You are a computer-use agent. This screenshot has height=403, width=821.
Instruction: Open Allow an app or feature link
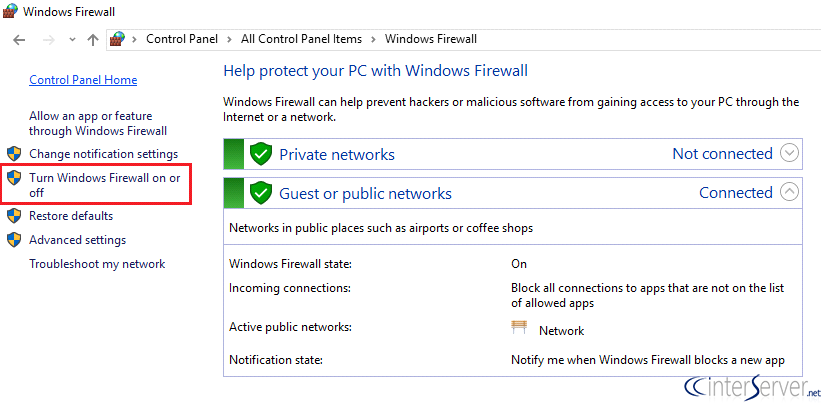point(98,124)
